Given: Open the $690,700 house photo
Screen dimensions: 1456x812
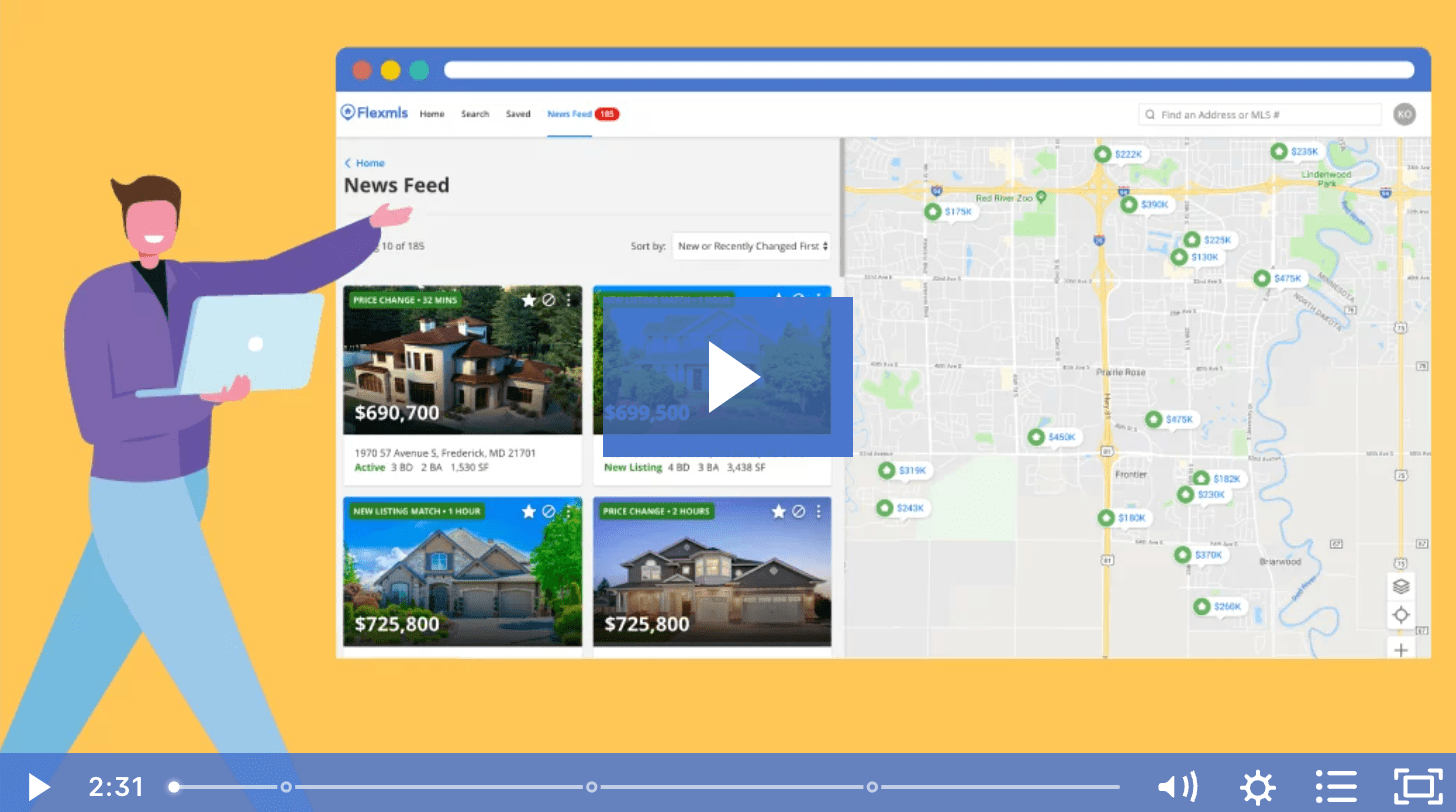Looking at the screenshot, I should tap(462, 360).
